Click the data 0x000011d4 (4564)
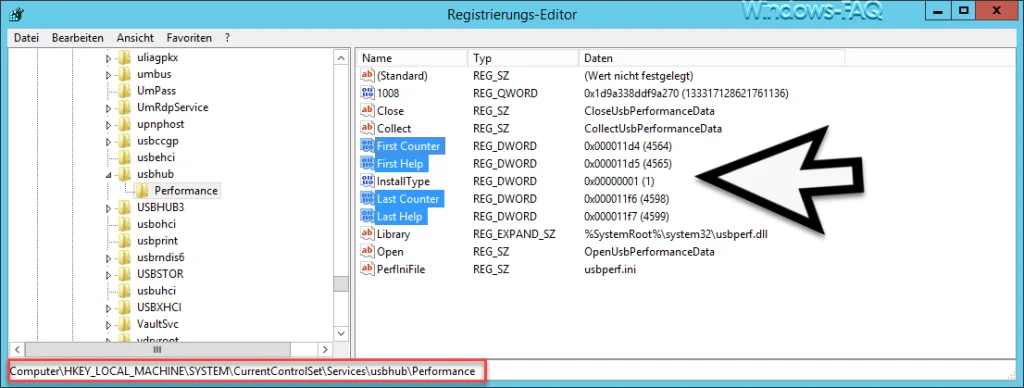The height and width of the screenshot is (388, 1024). click(628, 146)
